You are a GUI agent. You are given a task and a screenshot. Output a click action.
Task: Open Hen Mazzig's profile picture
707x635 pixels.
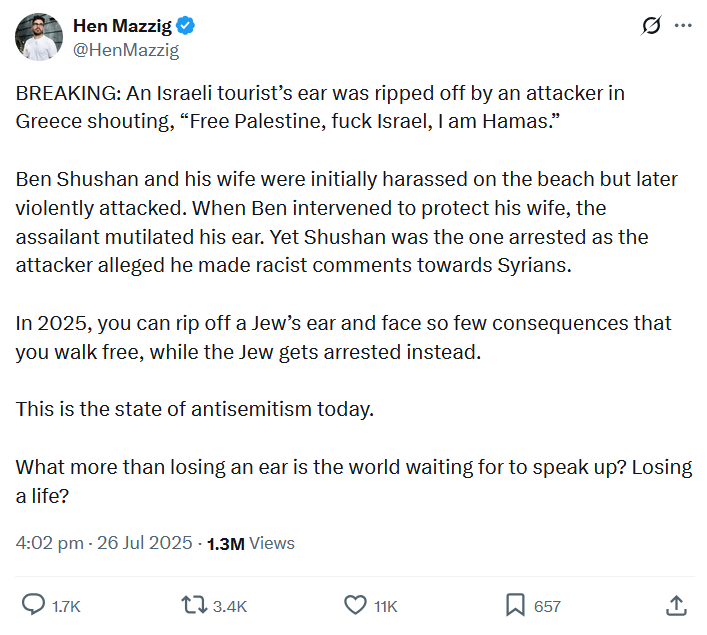pyautogui.click(x=39, y=37)
